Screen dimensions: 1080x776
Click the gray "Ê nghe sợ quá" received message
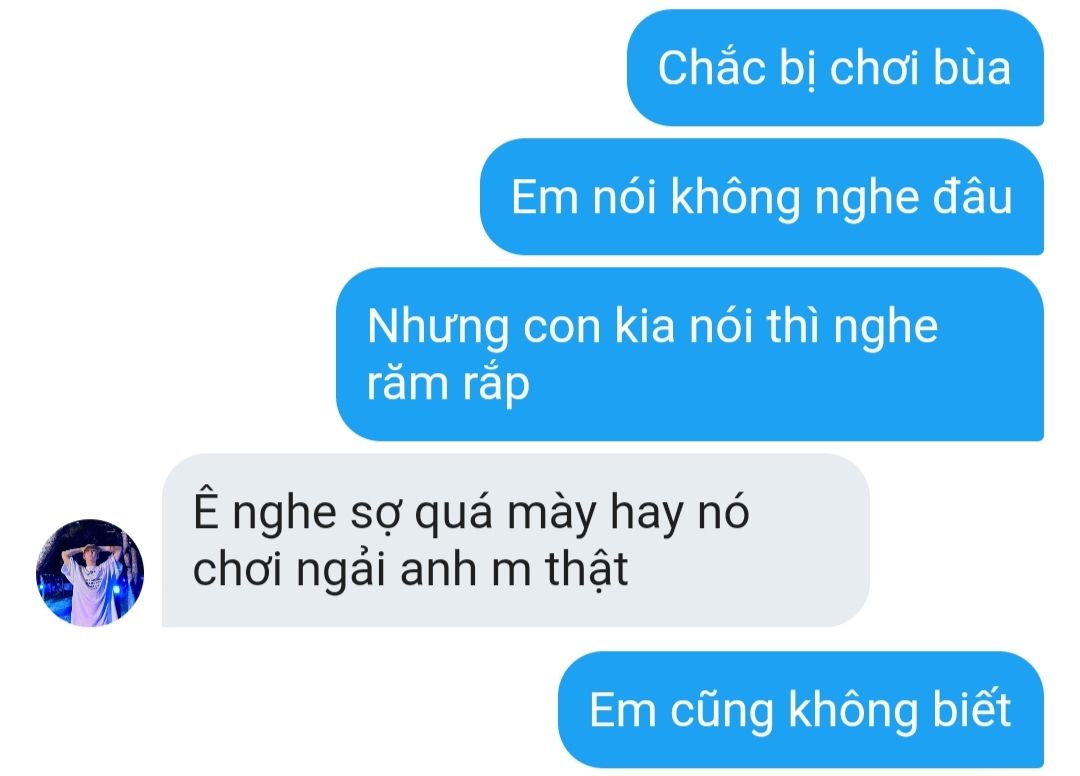coord(516,541)
